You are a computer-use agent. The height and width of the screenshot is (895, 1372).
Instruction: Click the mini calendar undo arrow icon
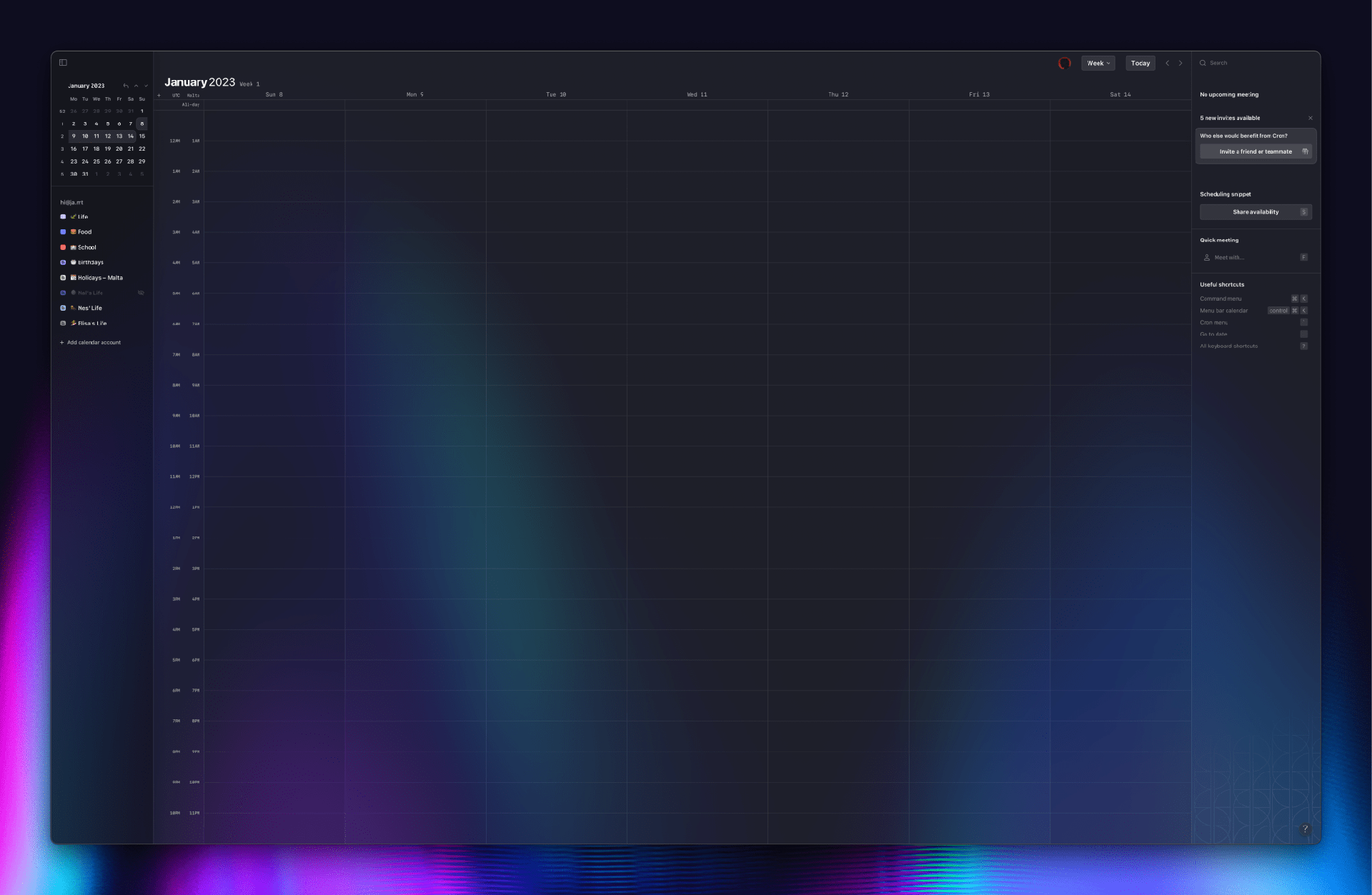click(x=126, y=86)
